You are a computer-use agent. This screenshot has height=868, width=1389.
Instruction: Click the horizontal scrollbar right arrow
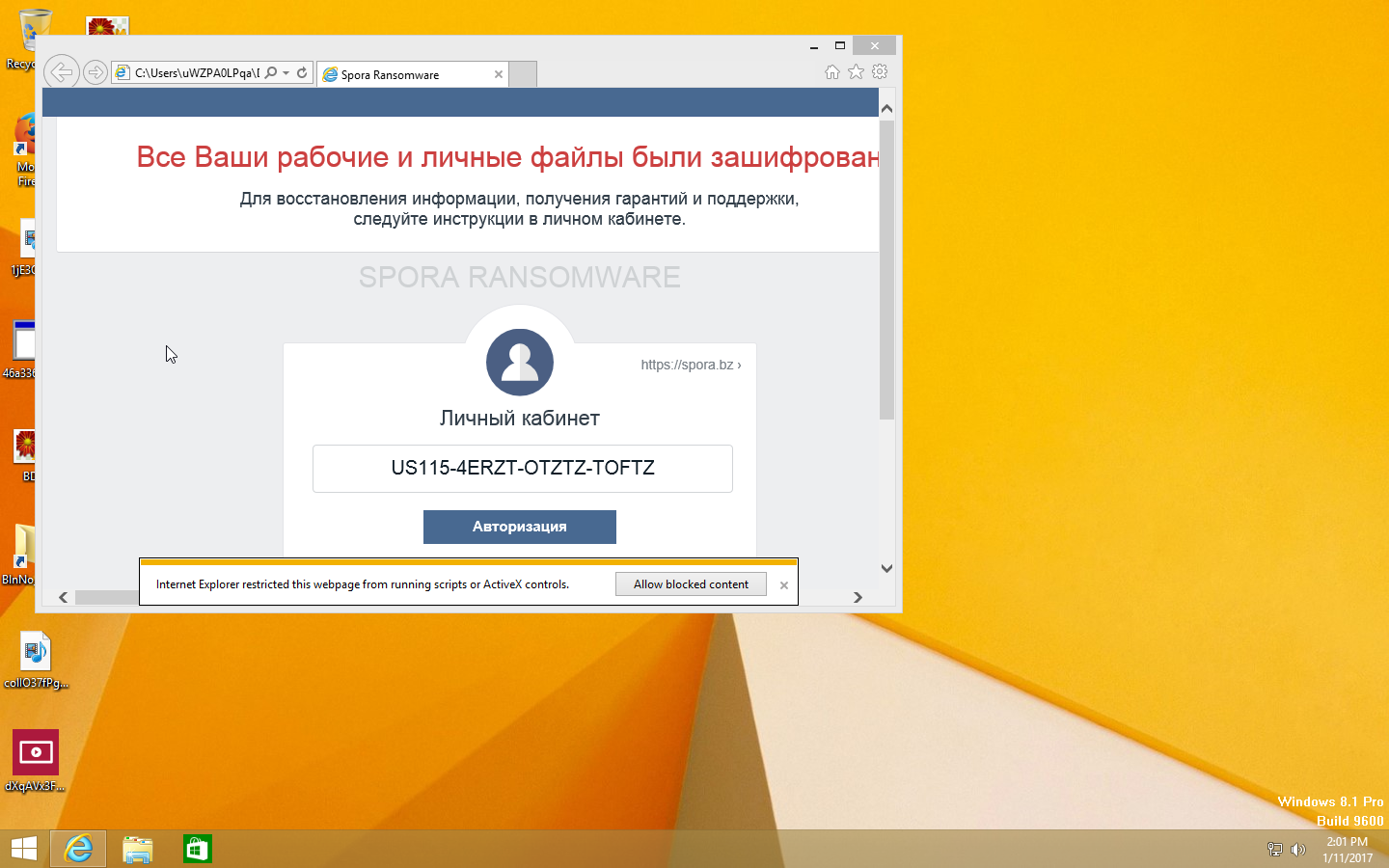click(858, 597)
